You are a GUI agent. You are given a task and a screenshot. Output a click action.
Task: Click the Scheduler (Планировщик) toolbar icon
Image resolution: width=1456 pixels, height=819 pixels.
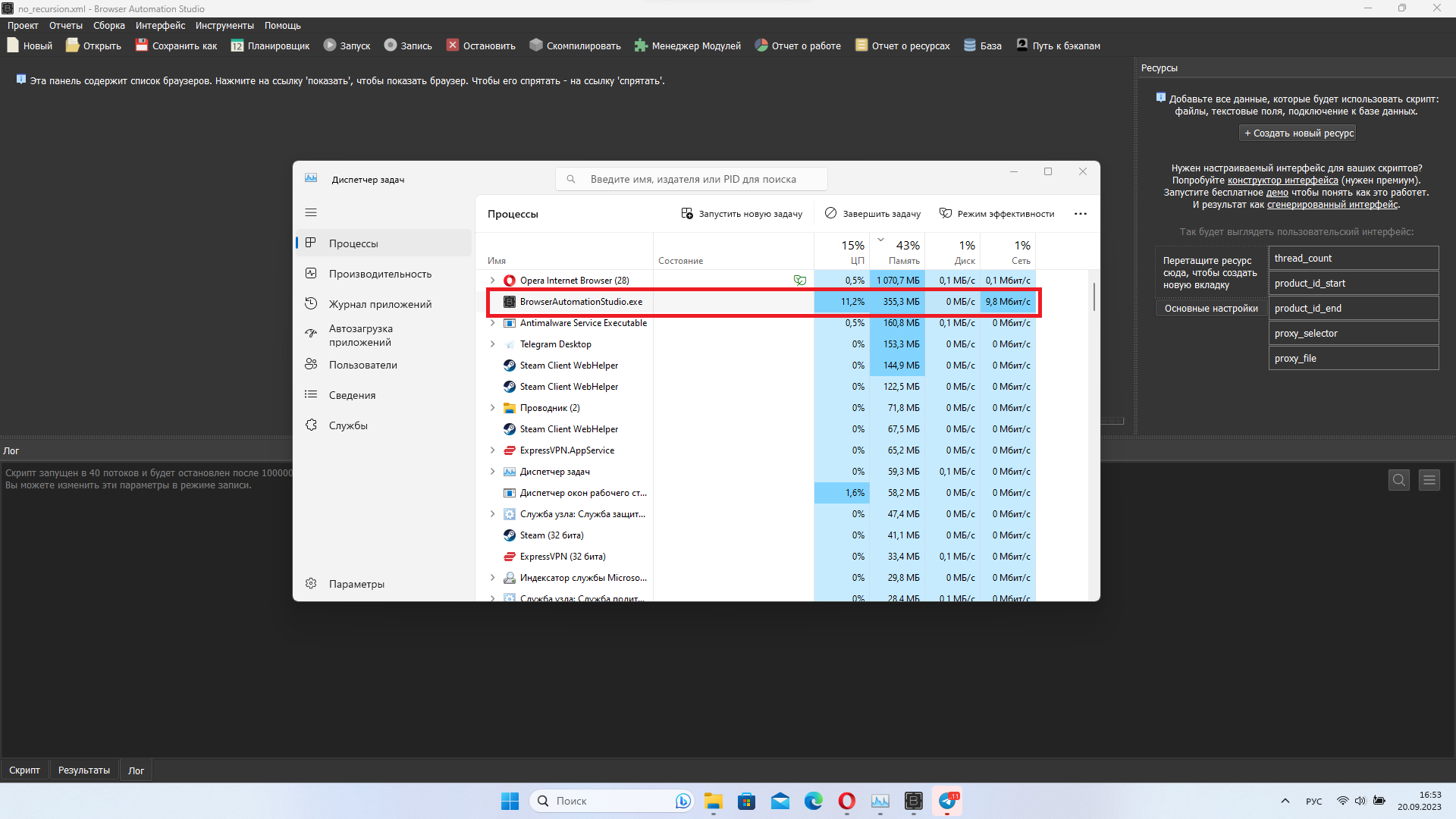237,45
